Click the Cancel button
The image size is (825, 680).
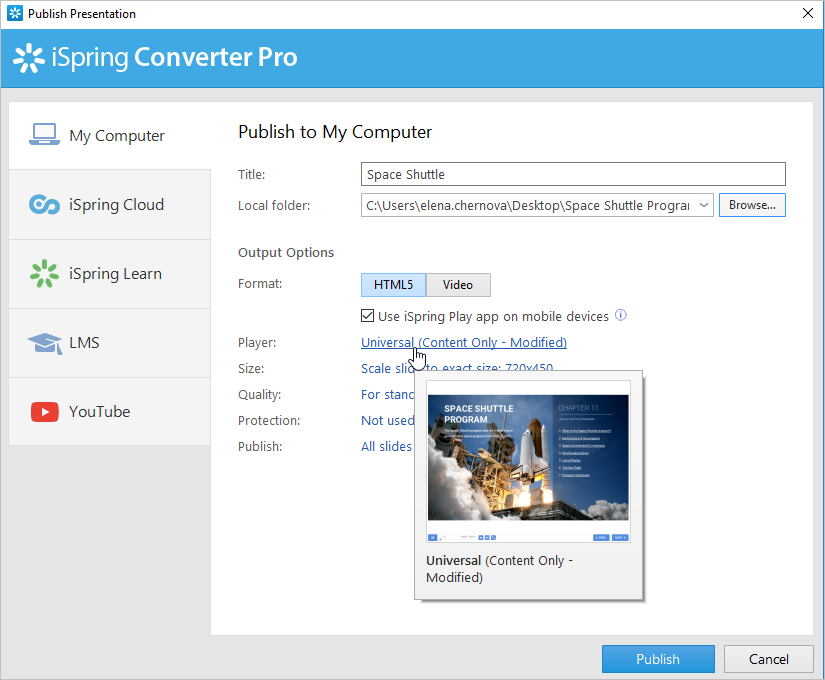click(x=768, y=659)
